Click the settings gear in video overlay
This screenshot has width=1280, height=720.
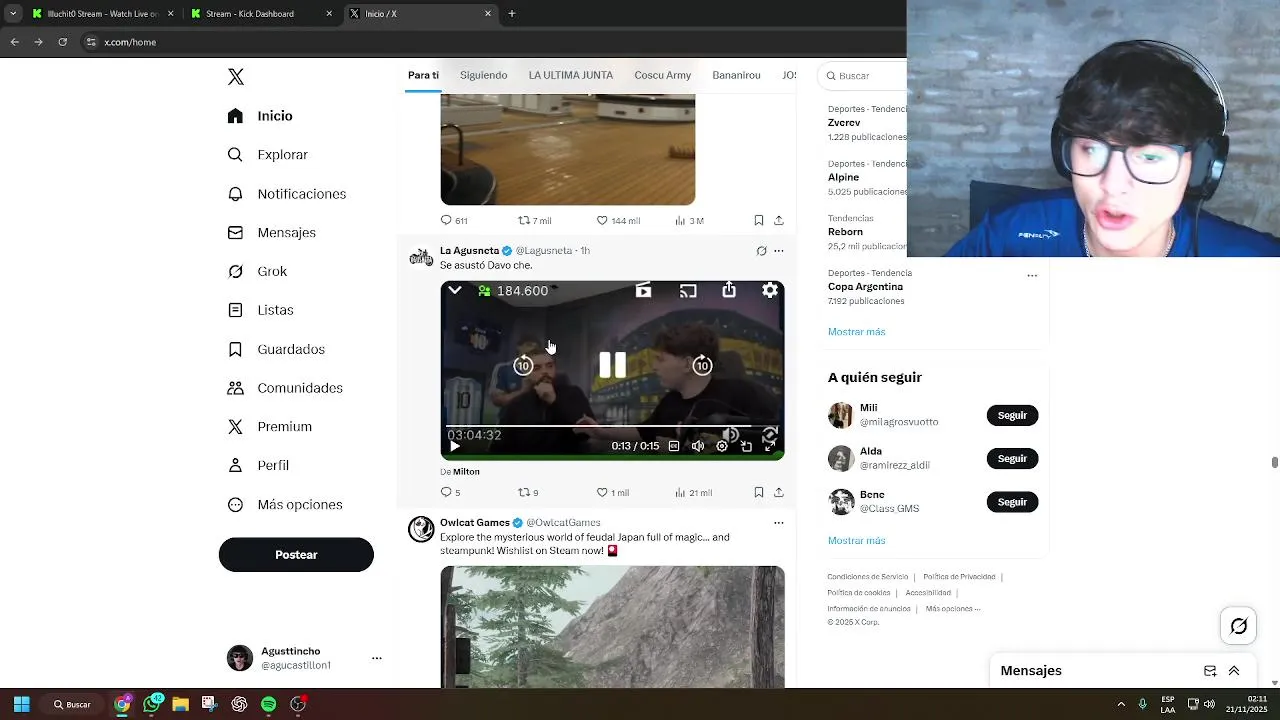770,290
